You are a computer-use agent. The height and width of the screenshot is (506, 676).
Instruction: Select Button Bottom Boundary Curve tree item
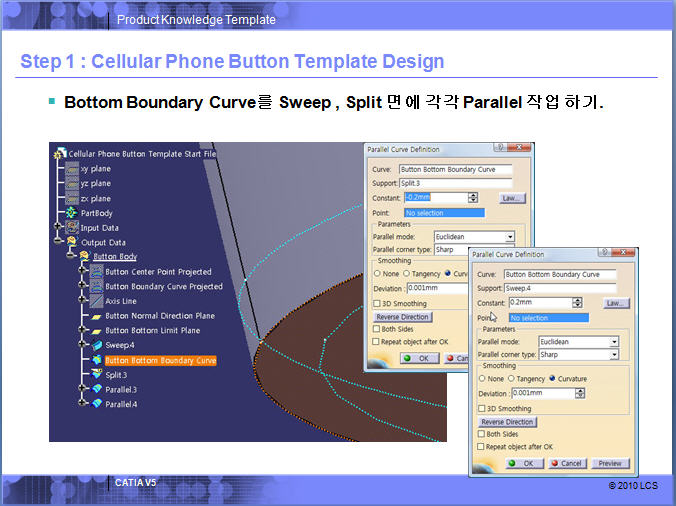pyautogui.click(x=160, y=360)
